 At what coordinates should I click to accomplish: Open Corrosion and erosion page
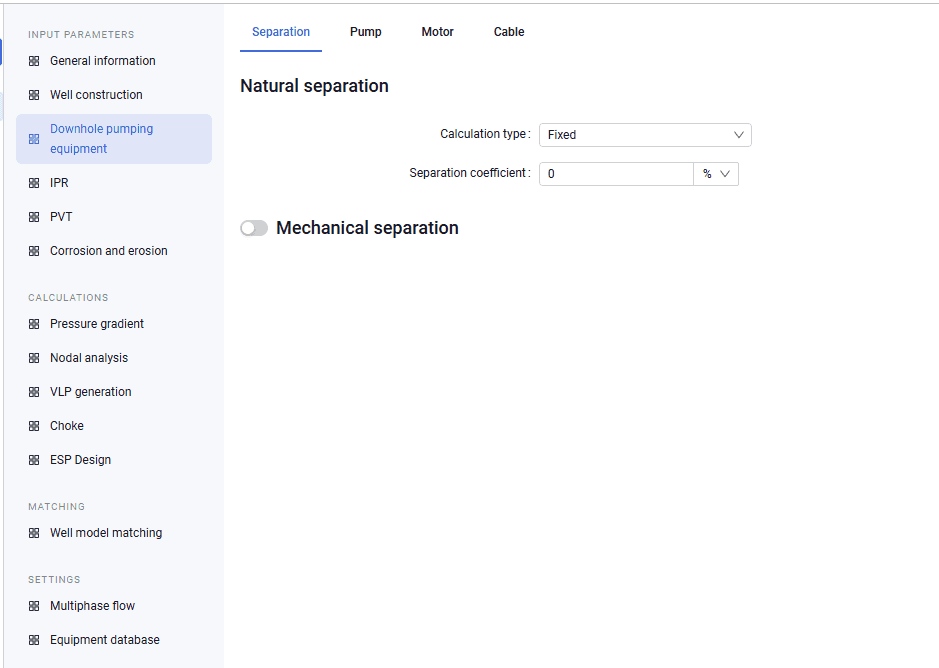pyautogui.click(x=114, y=251)
